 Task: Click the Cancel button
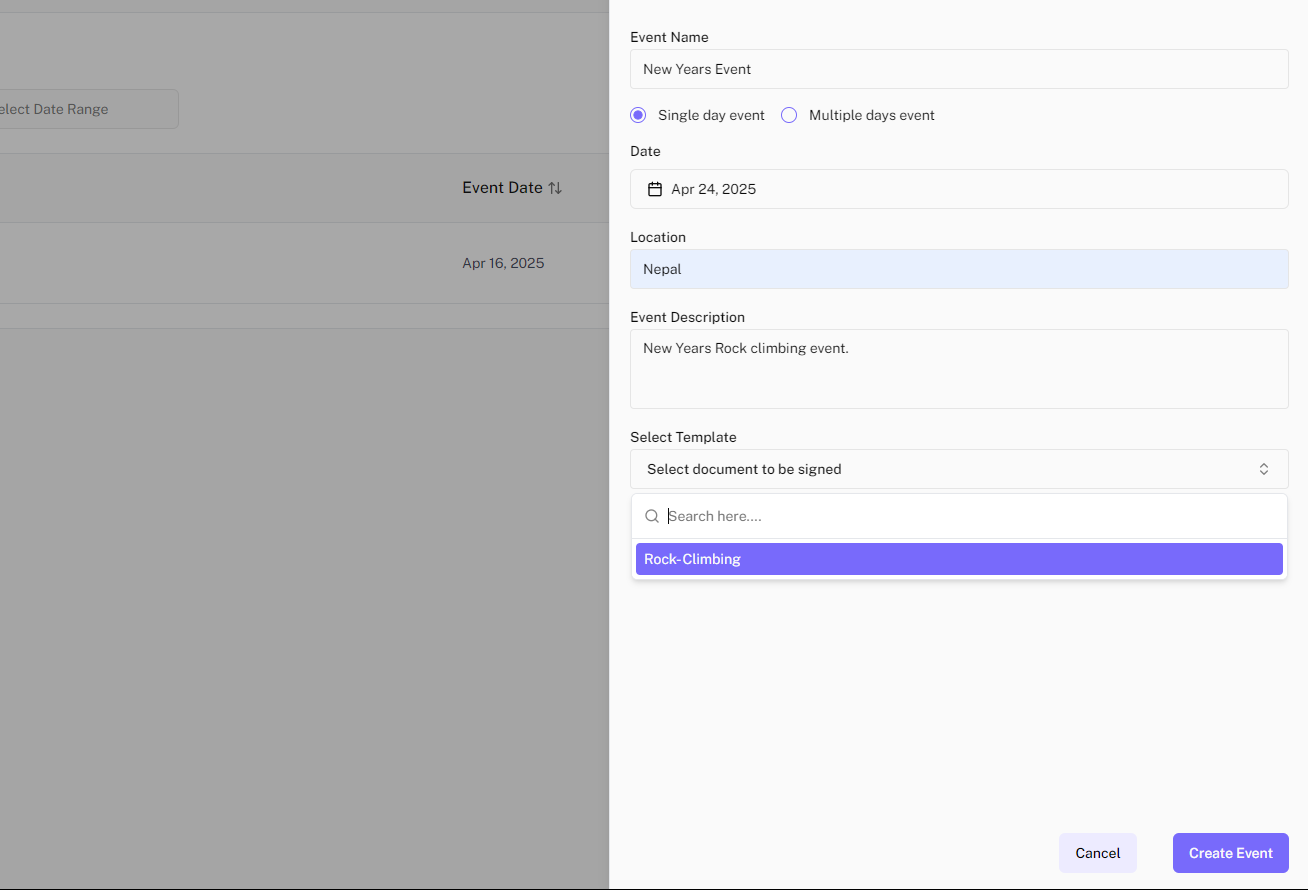[1097, 853]
